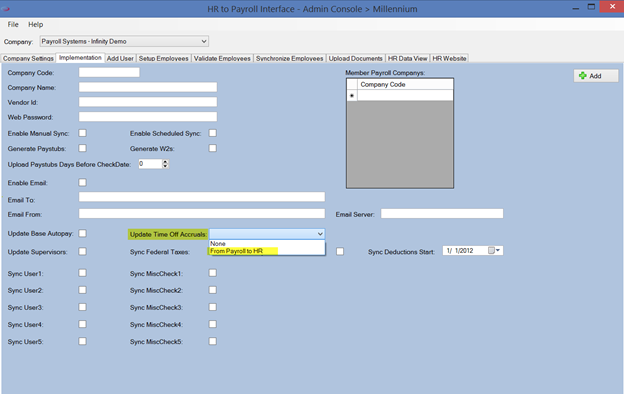The width and height of the screenshot is (624, 394).
Task: Click the green plus icon on Add
Action: [x=583, y=76]
